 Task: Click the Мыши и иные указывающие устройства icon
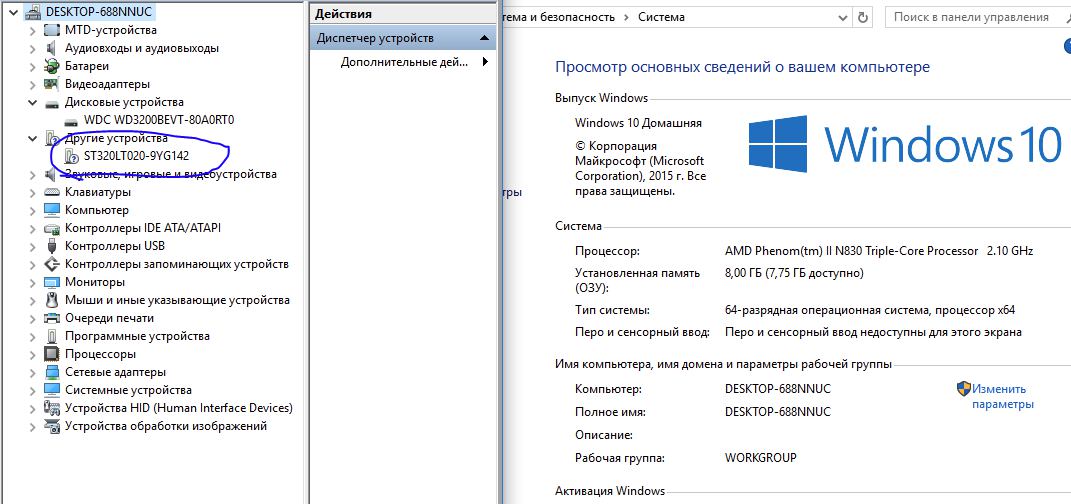52,300
